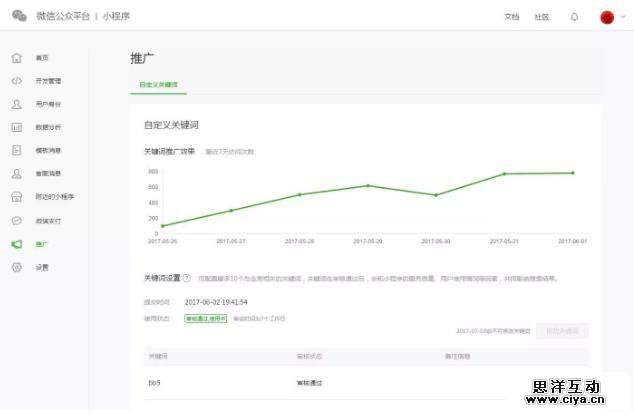Screen dimensions: 634x415
Task: Click the WeChat logo at top left
Action: 19,17
